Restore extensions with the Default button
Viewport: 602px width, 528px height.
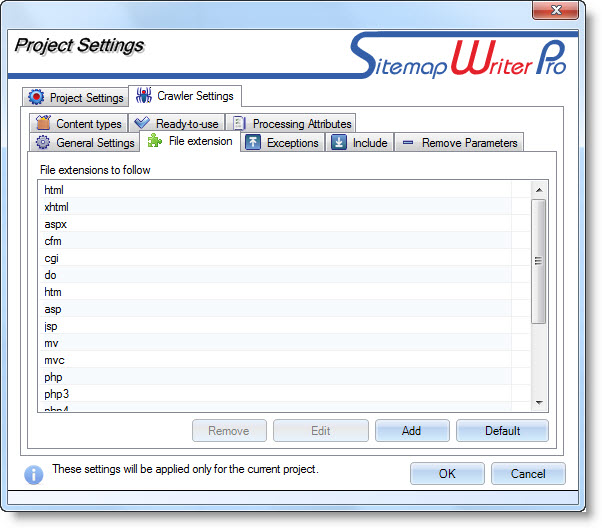pos(502,430)
